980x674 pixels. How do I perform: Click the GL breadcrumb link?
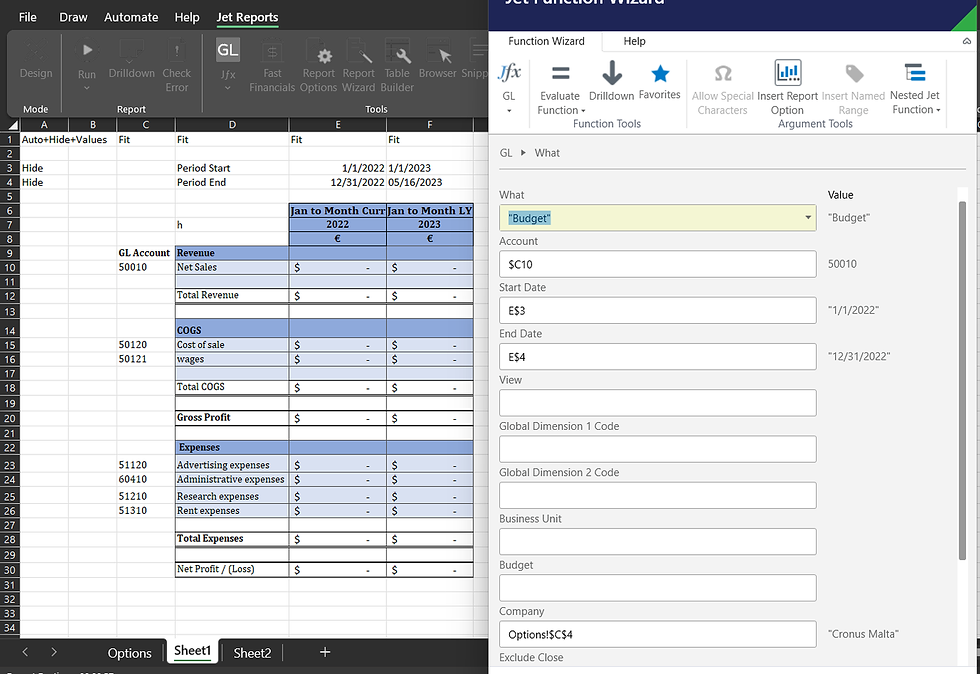pos(506,153)
